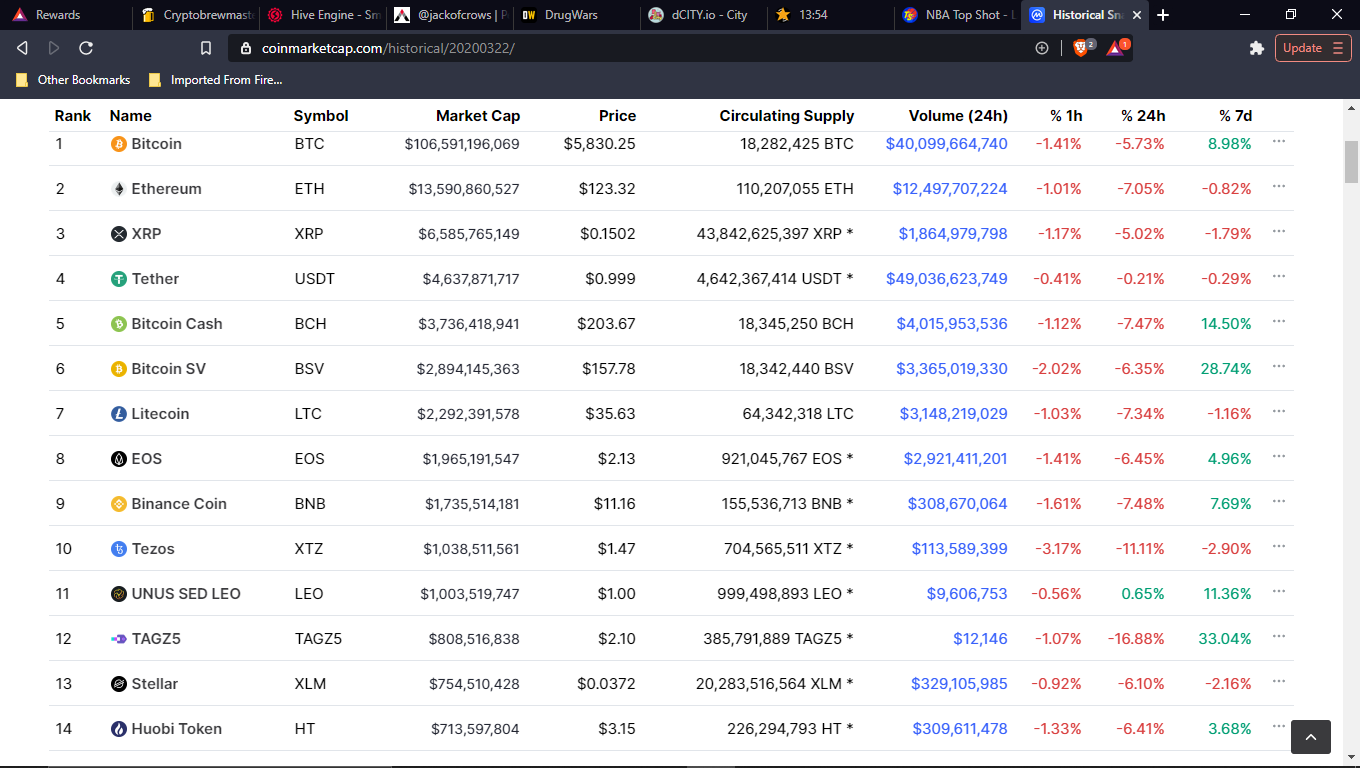This screenshot has width=1360, height=768.
Task: Click the Update button in toolbar
Action: coord(1312,48)
